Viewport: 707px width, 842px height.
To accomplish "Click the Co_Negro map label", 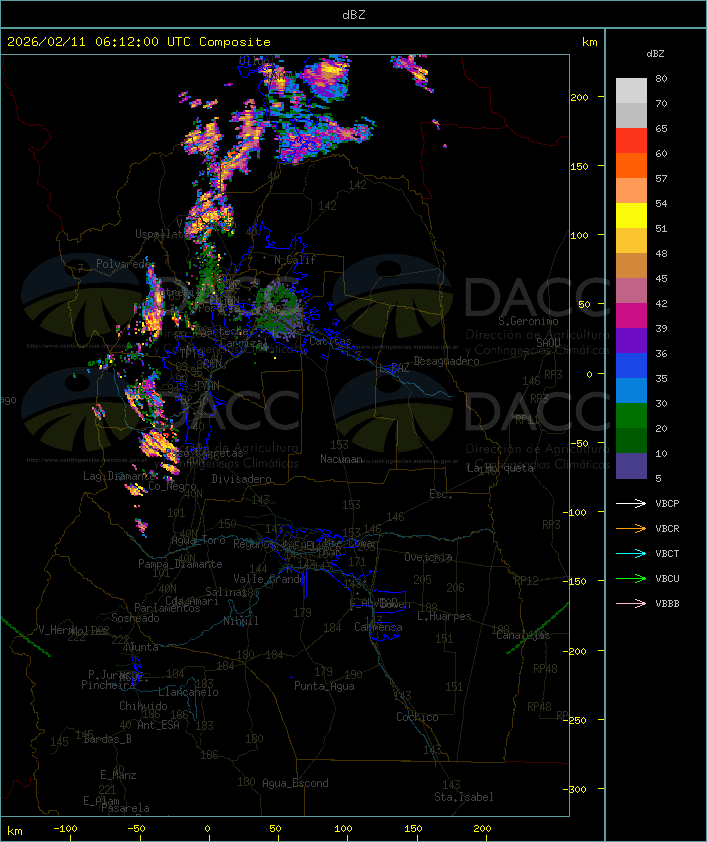I will [172, 486].
